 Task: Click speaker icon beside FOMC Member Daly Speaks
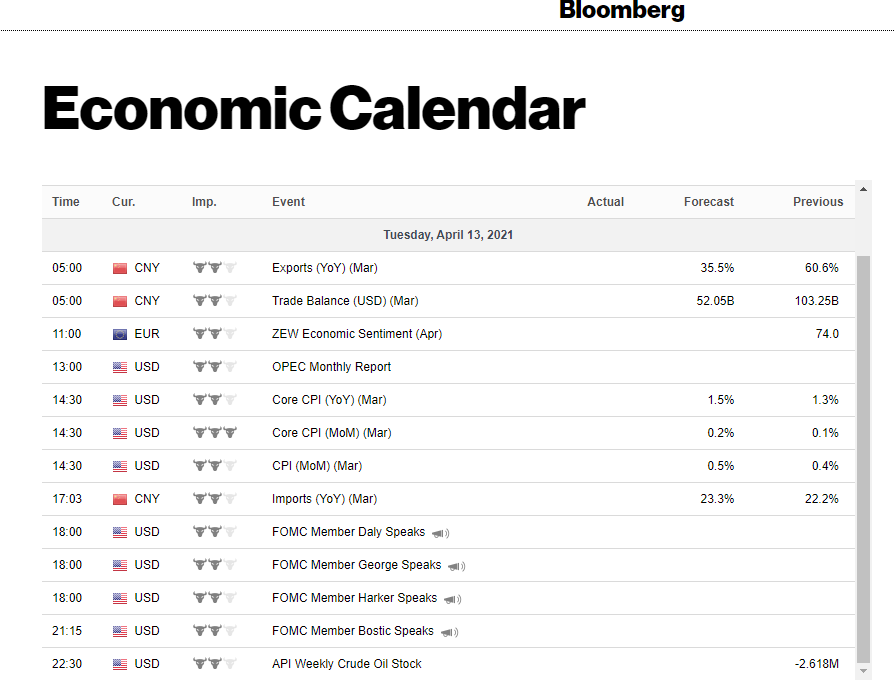[x=440, y=533]
